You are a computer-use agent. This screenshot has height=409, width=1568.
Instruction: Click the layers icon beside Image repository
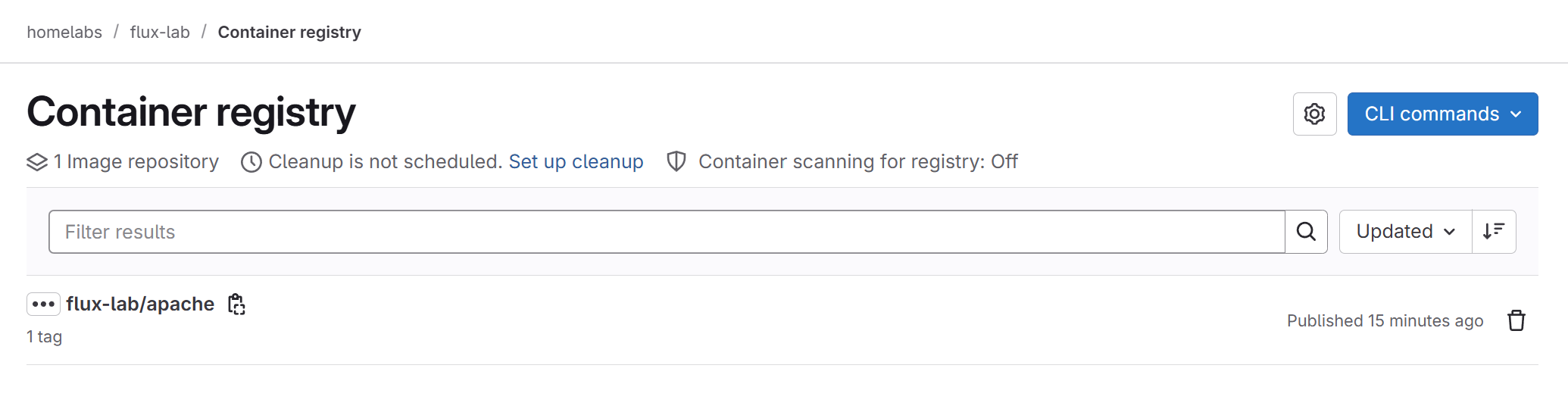coord(37,162)
